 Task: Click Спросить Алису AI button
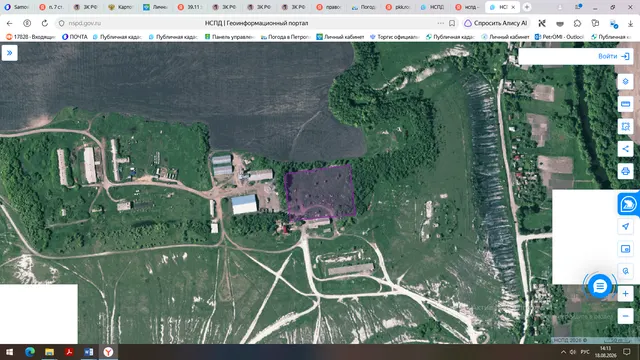tap(496, 23)
